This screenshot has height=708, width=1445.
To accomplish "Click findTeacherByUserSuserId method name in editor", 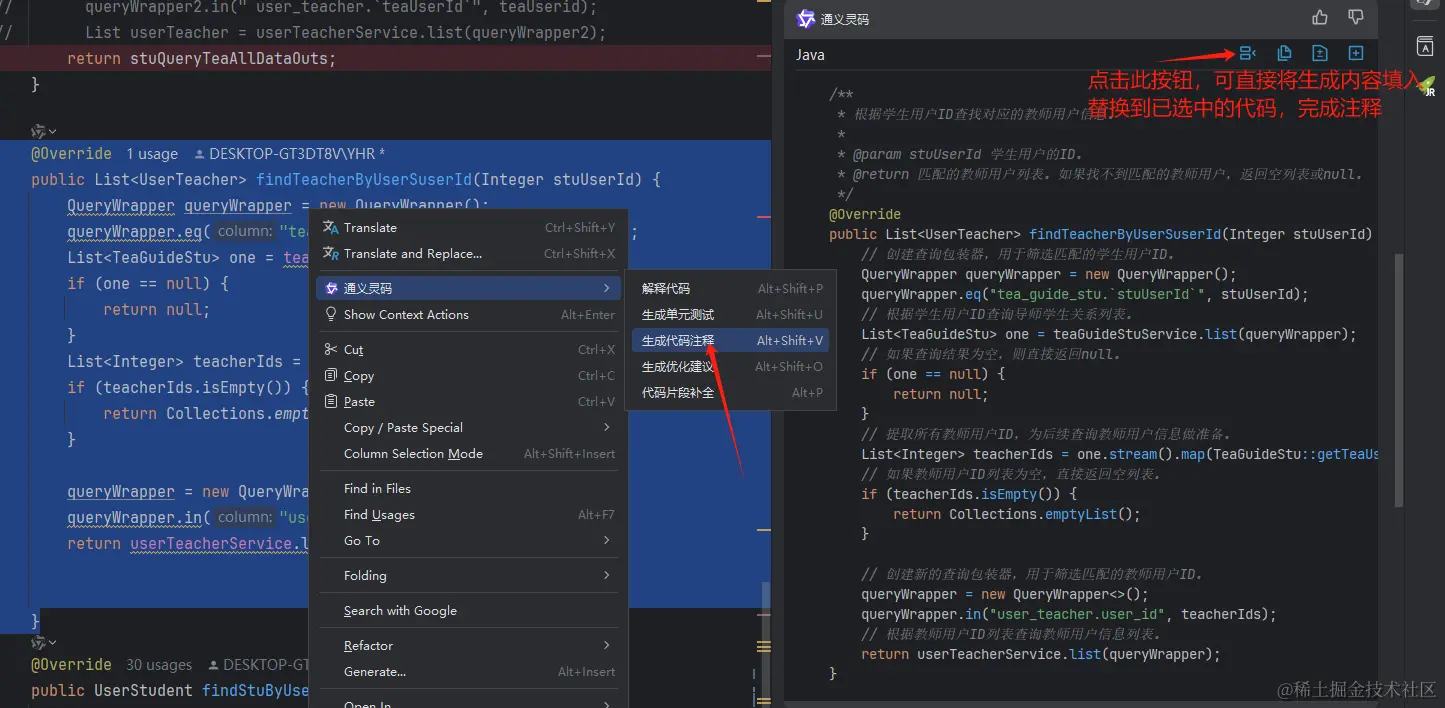I will (x=363, y=180).
